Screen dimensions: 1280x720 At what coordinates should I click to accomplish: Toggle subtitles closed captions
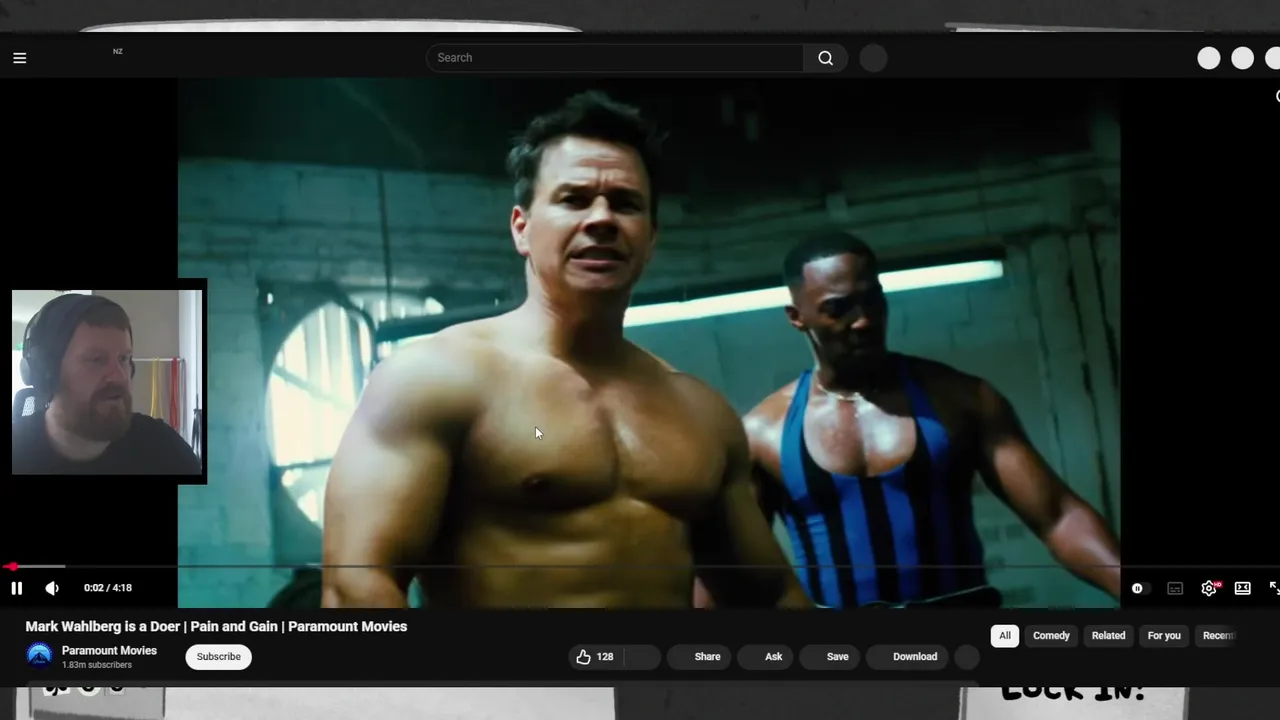(x=1175, y=588)
